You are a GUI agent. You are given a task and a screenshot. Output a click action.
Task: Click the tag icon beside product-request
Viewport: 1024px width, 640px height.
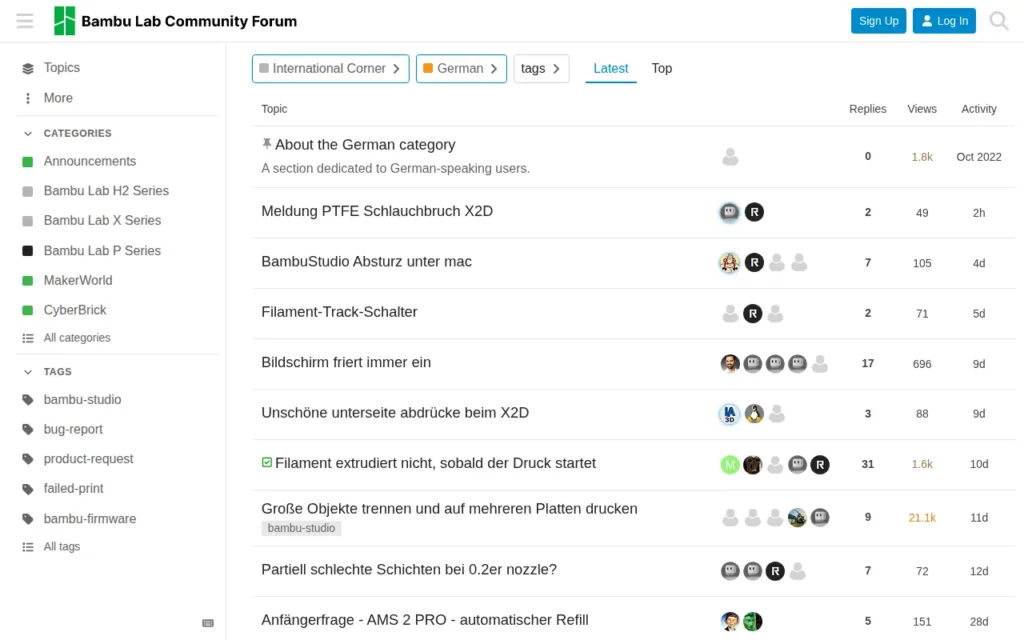click(x=27, y=459)
